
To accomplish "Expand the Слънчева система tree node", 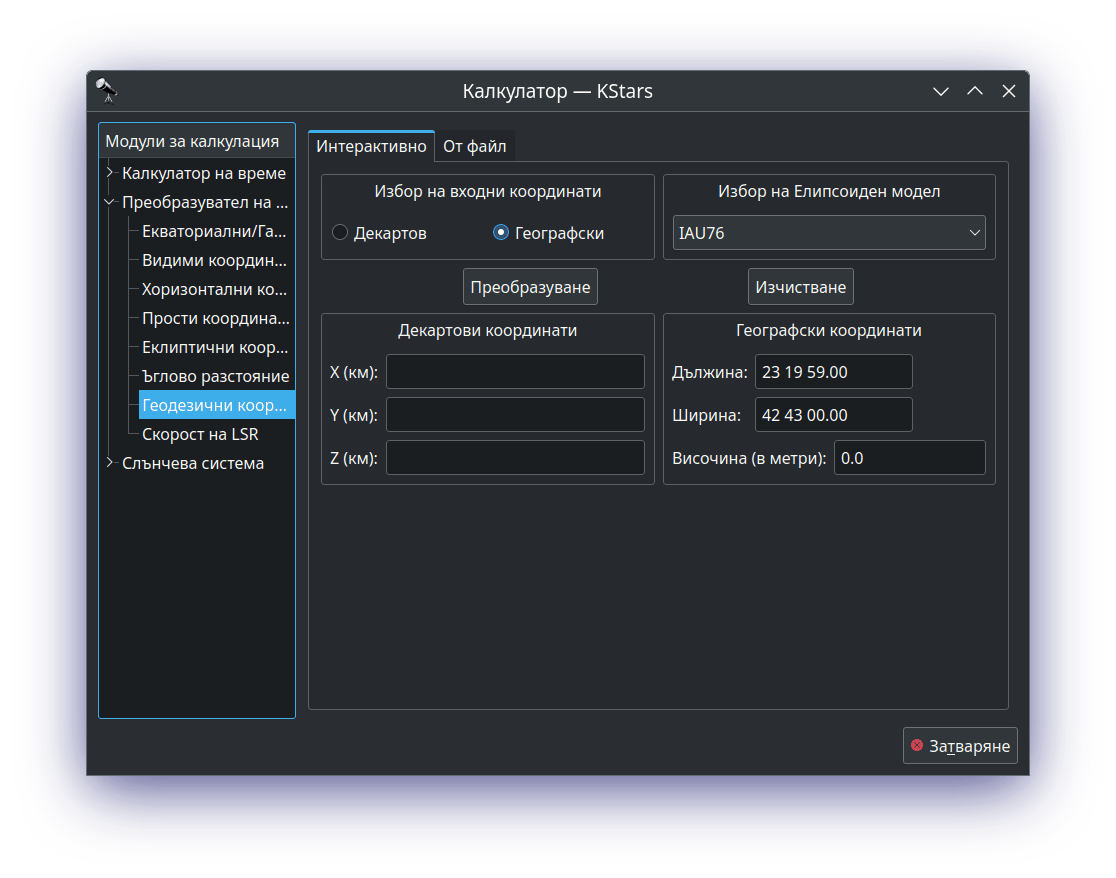I will (110, 463).
